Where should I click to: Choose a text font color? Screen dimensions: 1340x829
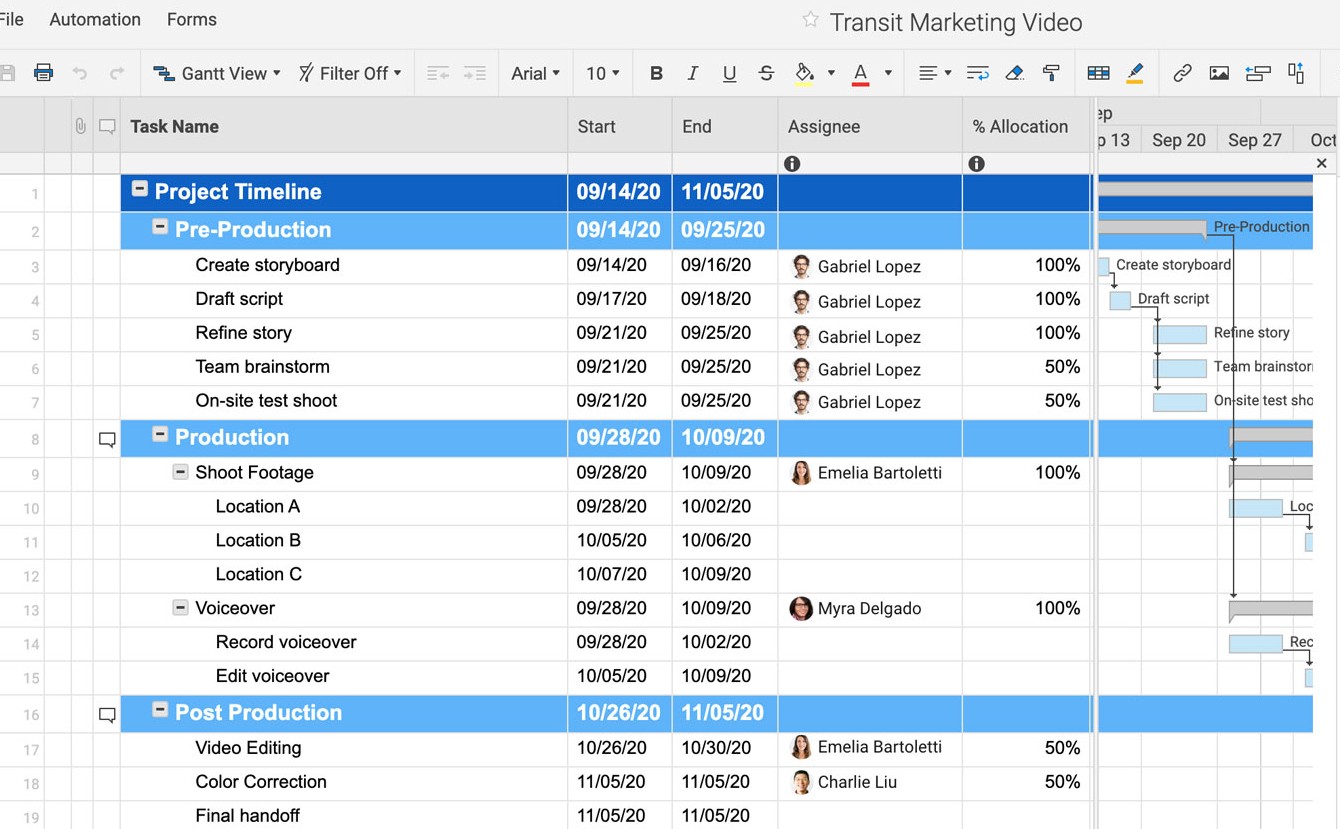[x=860, y=73]
